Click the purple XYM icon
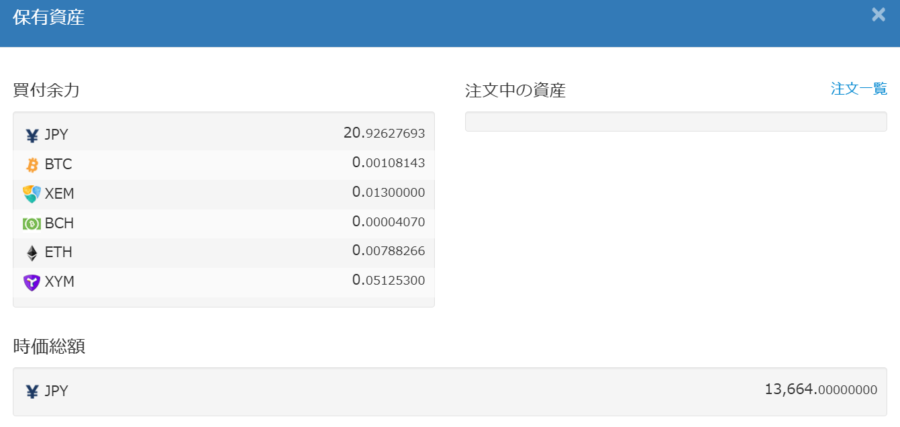Viewport: 900px width, 427px height. point(32,282)
